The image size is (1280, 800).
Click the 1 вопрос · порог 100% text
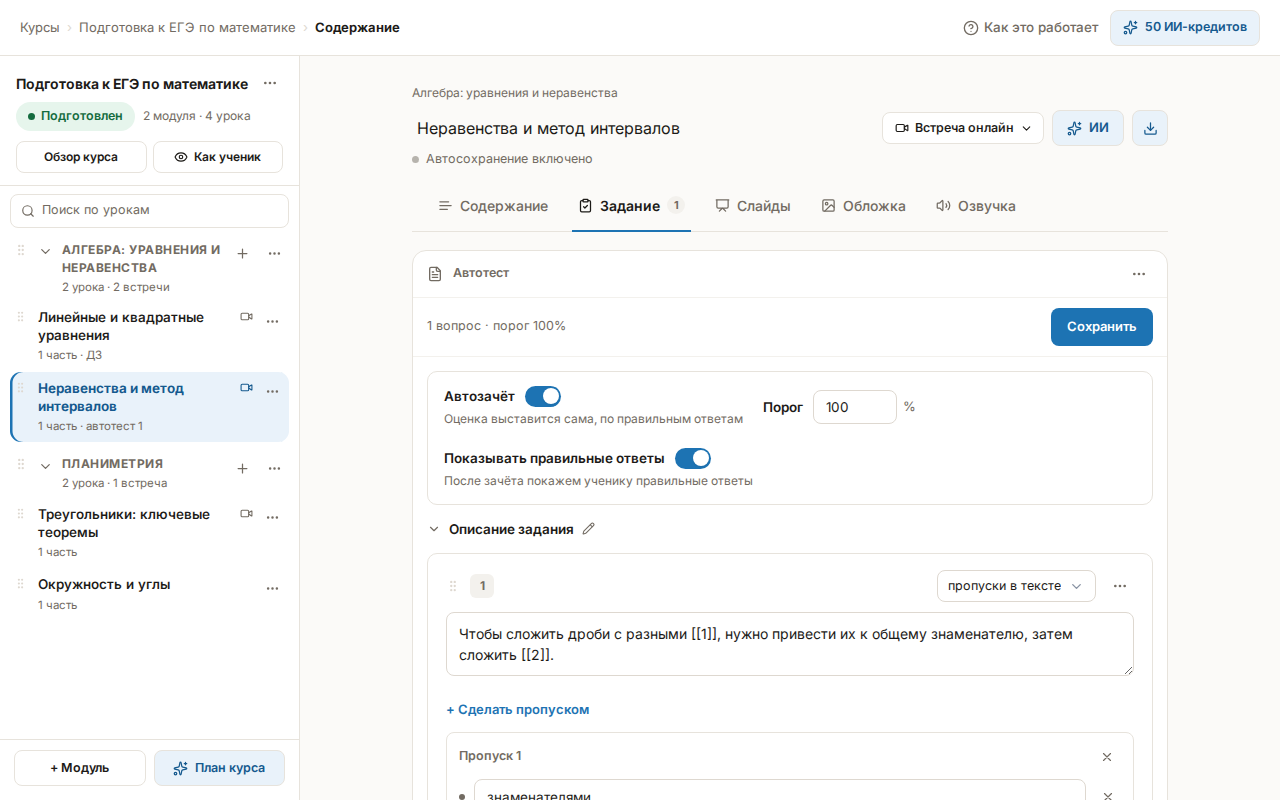pyautogui.click(x=496, y=326)
